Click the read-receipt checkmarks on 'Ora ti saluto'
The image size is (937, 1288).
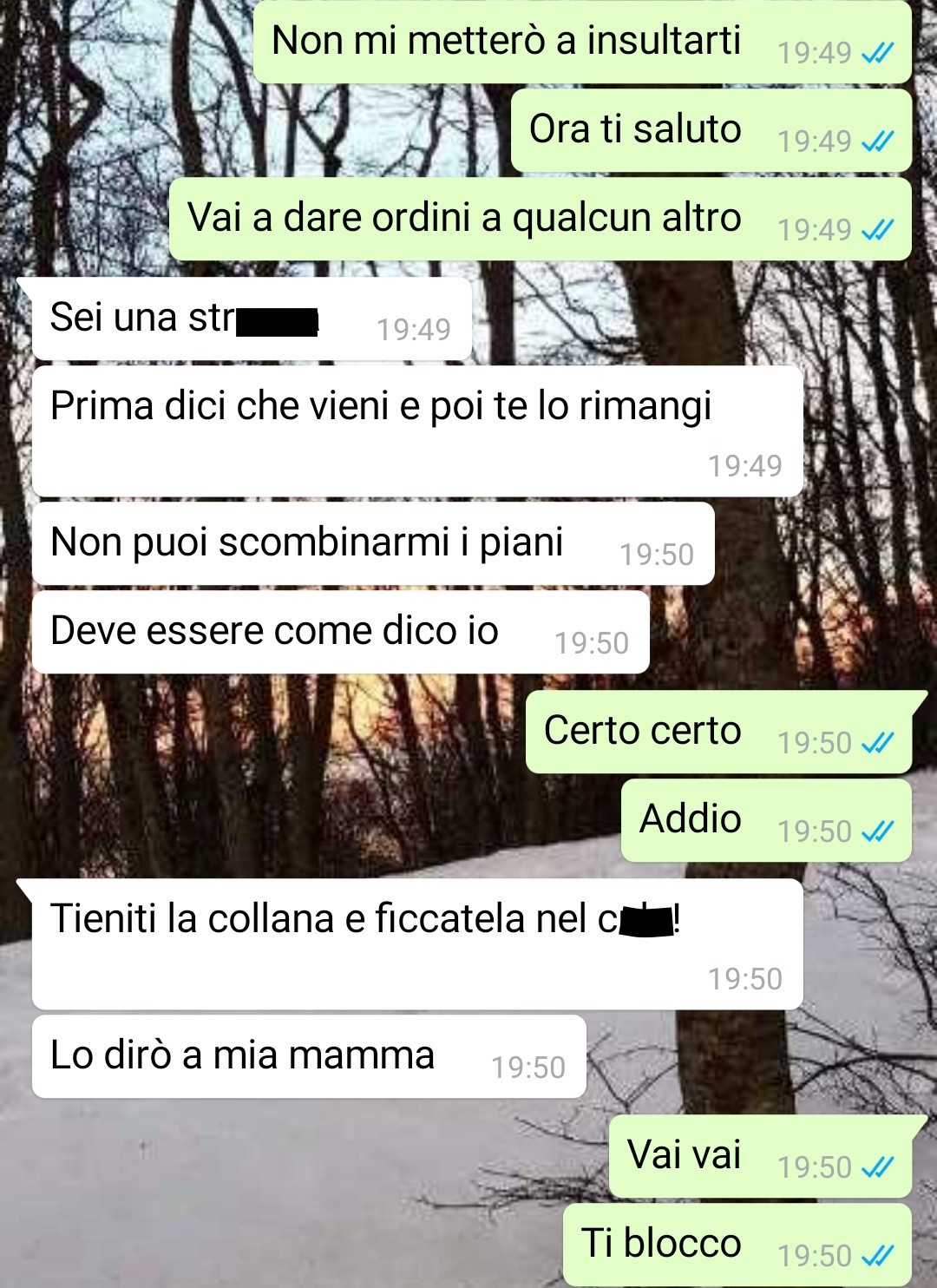click(x=877, y=141)
